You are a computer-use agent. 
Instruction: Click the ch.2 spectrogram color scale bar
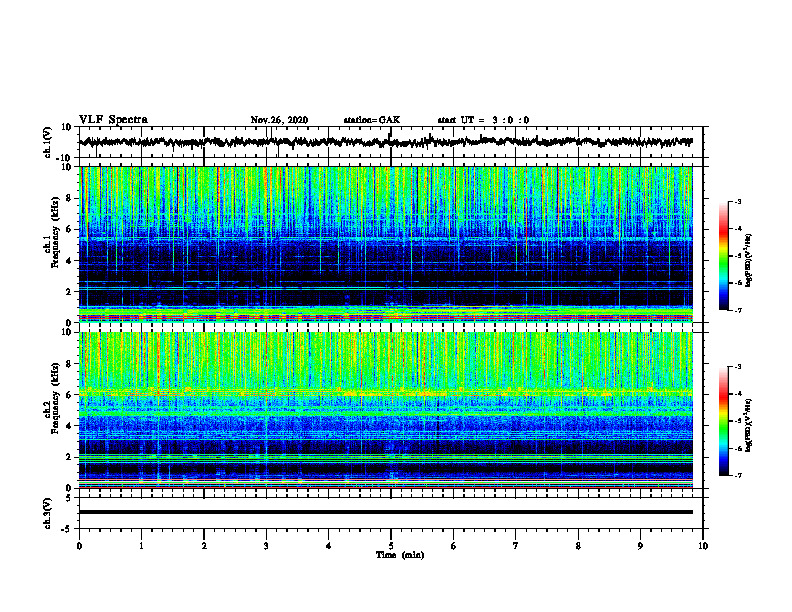tap(724, 421)
